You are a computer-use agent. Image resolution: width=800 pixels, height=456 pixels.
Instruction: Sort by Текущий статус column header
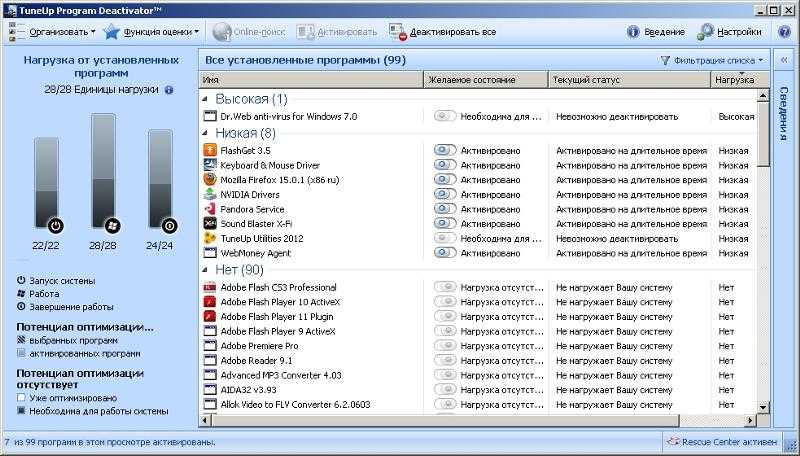[630, 80]
